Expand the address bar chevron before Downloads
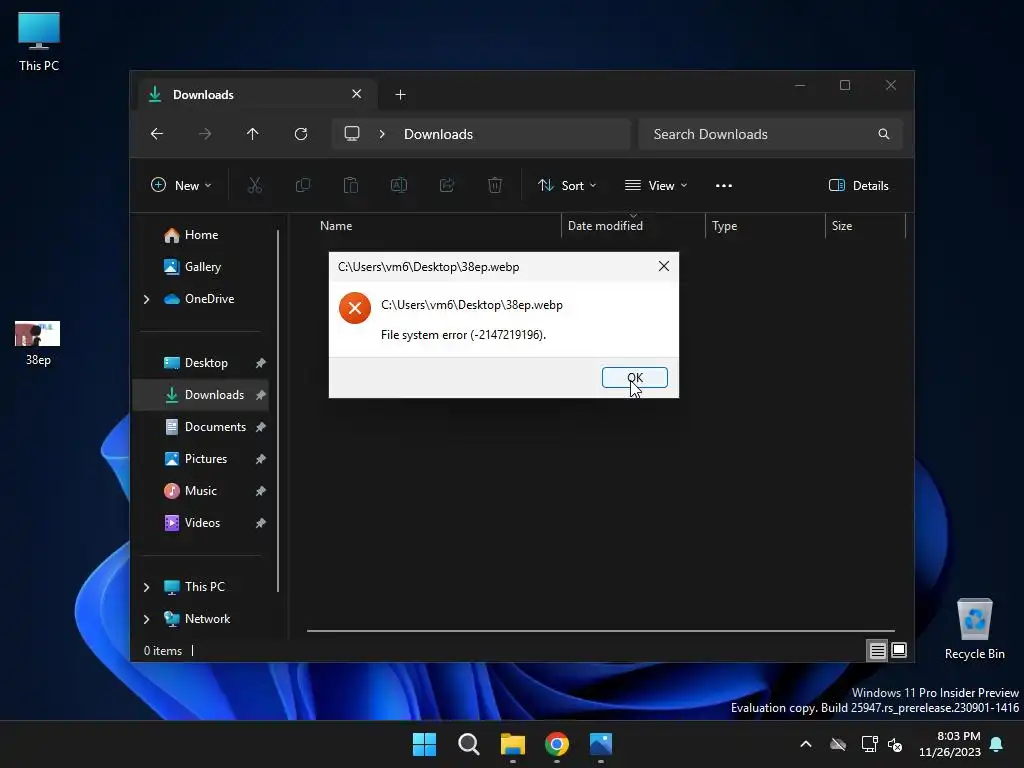The image size is (1024, 768). click(382, 134)
